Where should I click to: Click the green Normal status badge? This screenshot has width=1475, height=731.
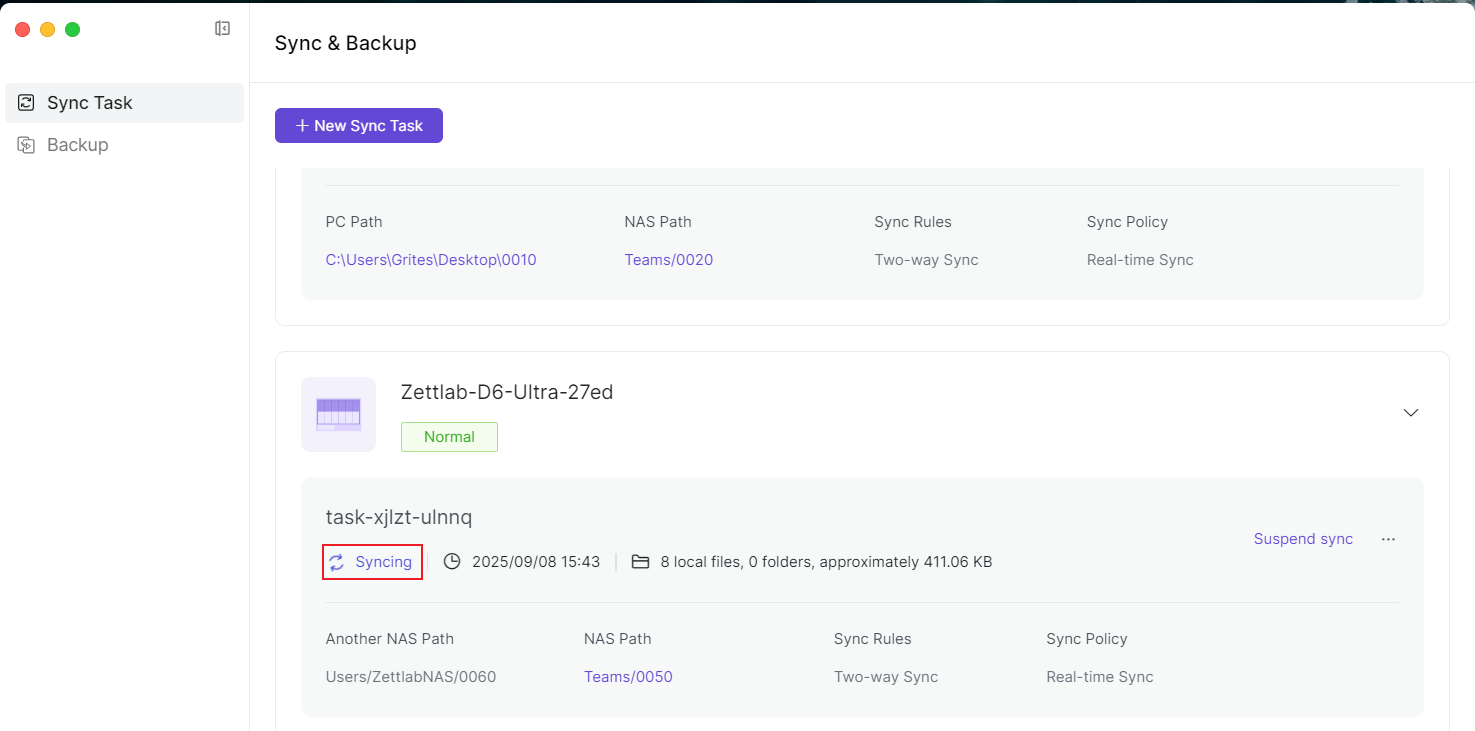[x=449, y=437]
